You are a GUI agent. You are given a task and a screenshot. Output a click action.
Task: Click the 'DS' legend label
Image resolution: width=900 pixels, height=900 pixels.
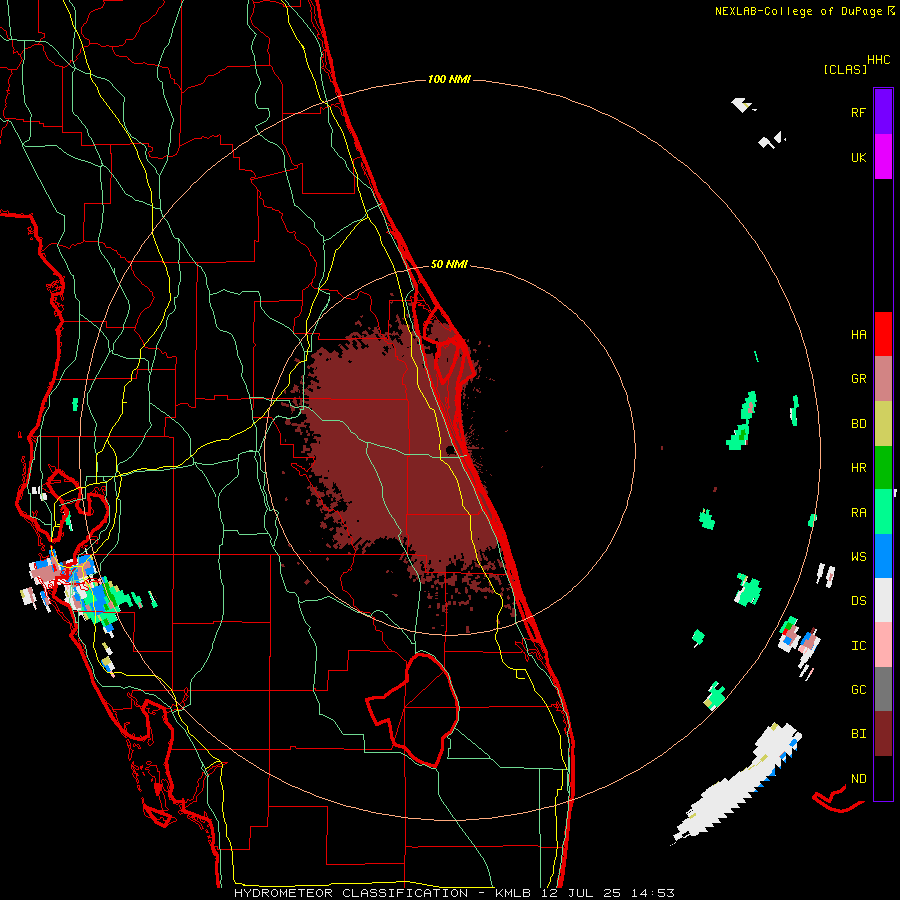(858, 601)
